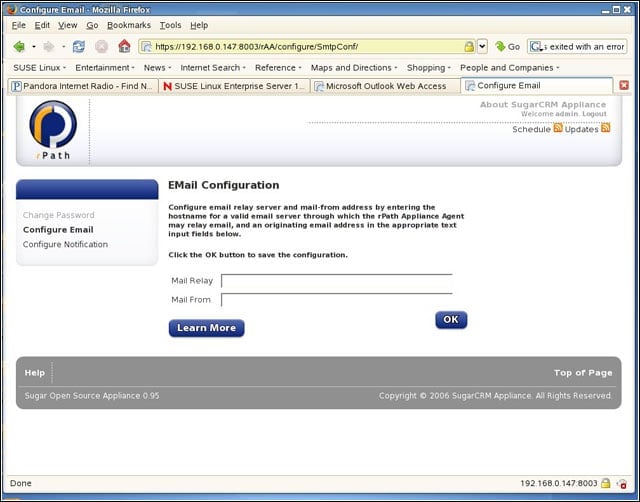Screen dimensions: 640x502
Task: Click "Sugar Open Source Appliance 0.95" text
Action: tap(92, 396)
